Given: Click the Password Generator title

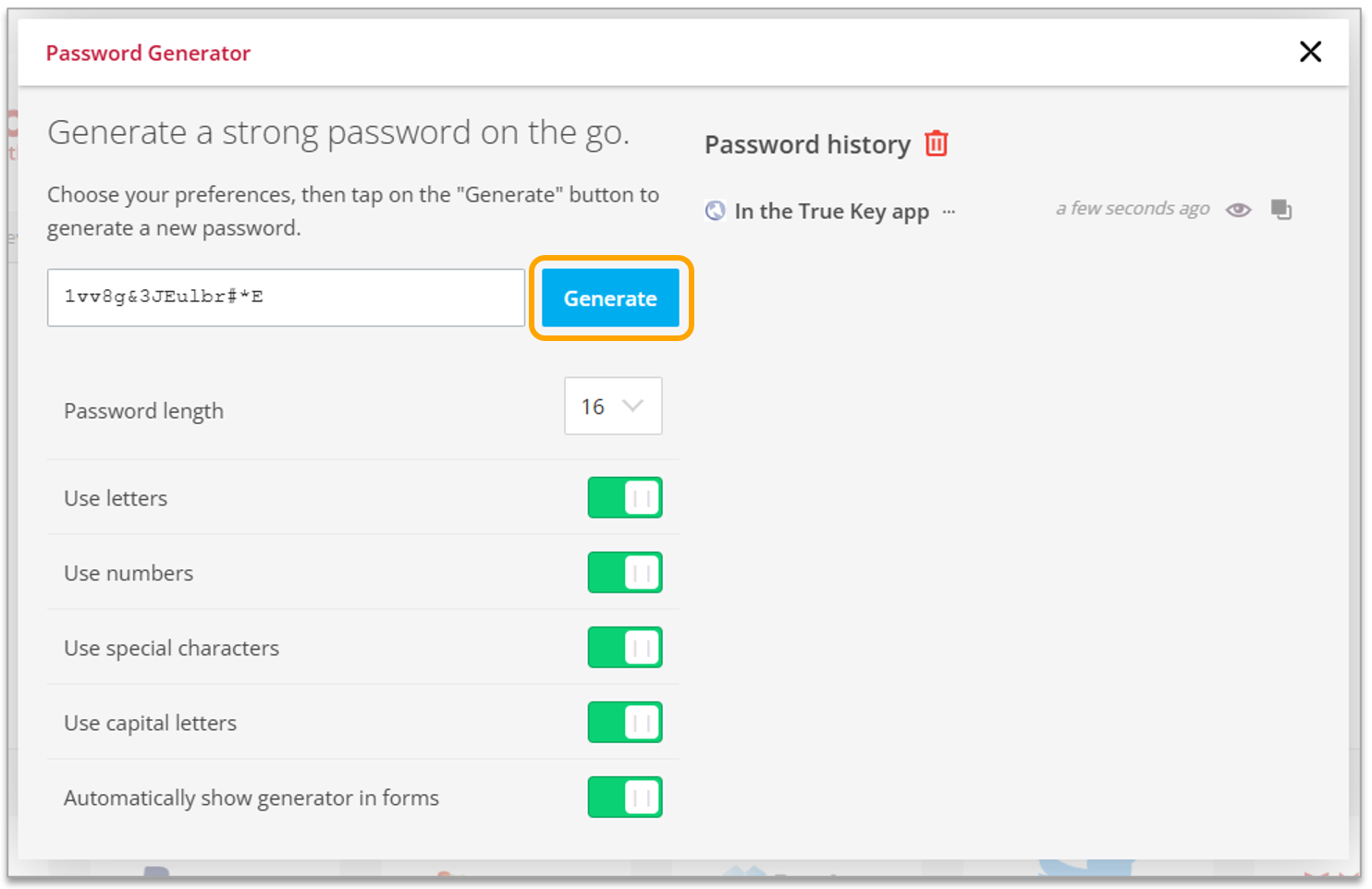Looking at the screenshot, I should coord(148,53).
